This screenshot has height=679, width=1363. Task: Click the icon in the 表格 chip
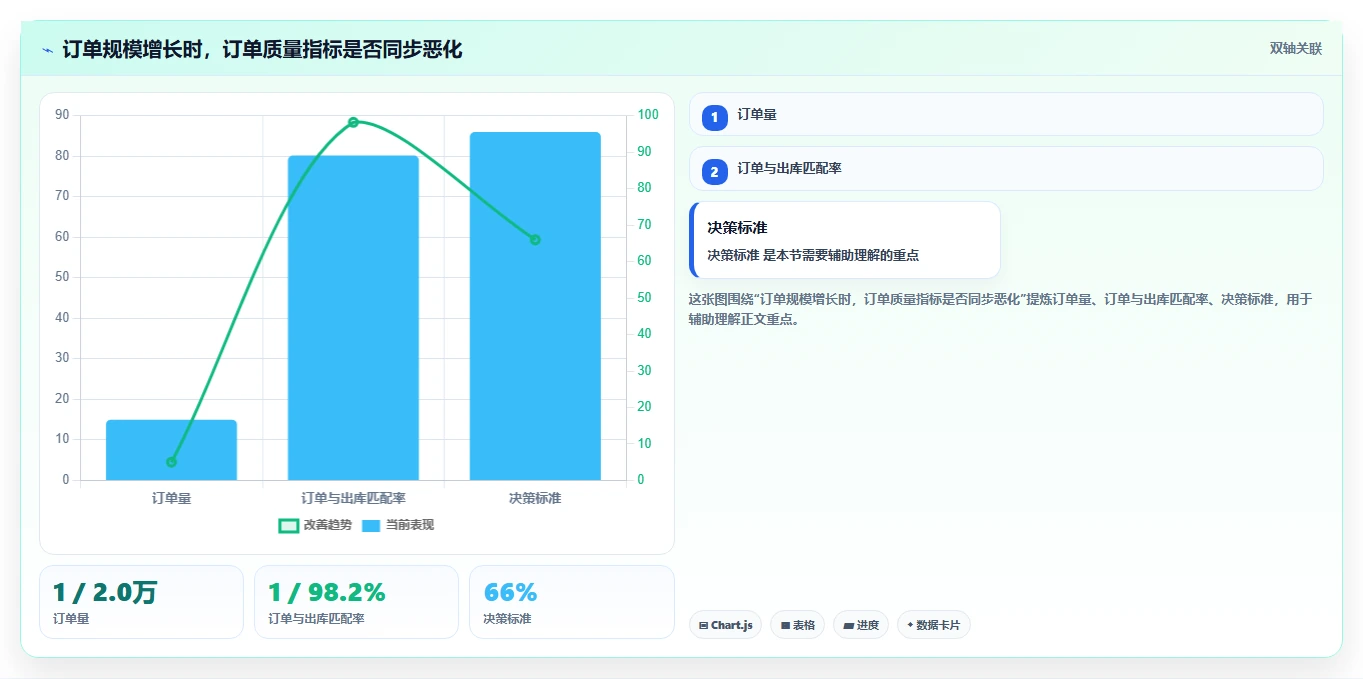coord(785,626)
